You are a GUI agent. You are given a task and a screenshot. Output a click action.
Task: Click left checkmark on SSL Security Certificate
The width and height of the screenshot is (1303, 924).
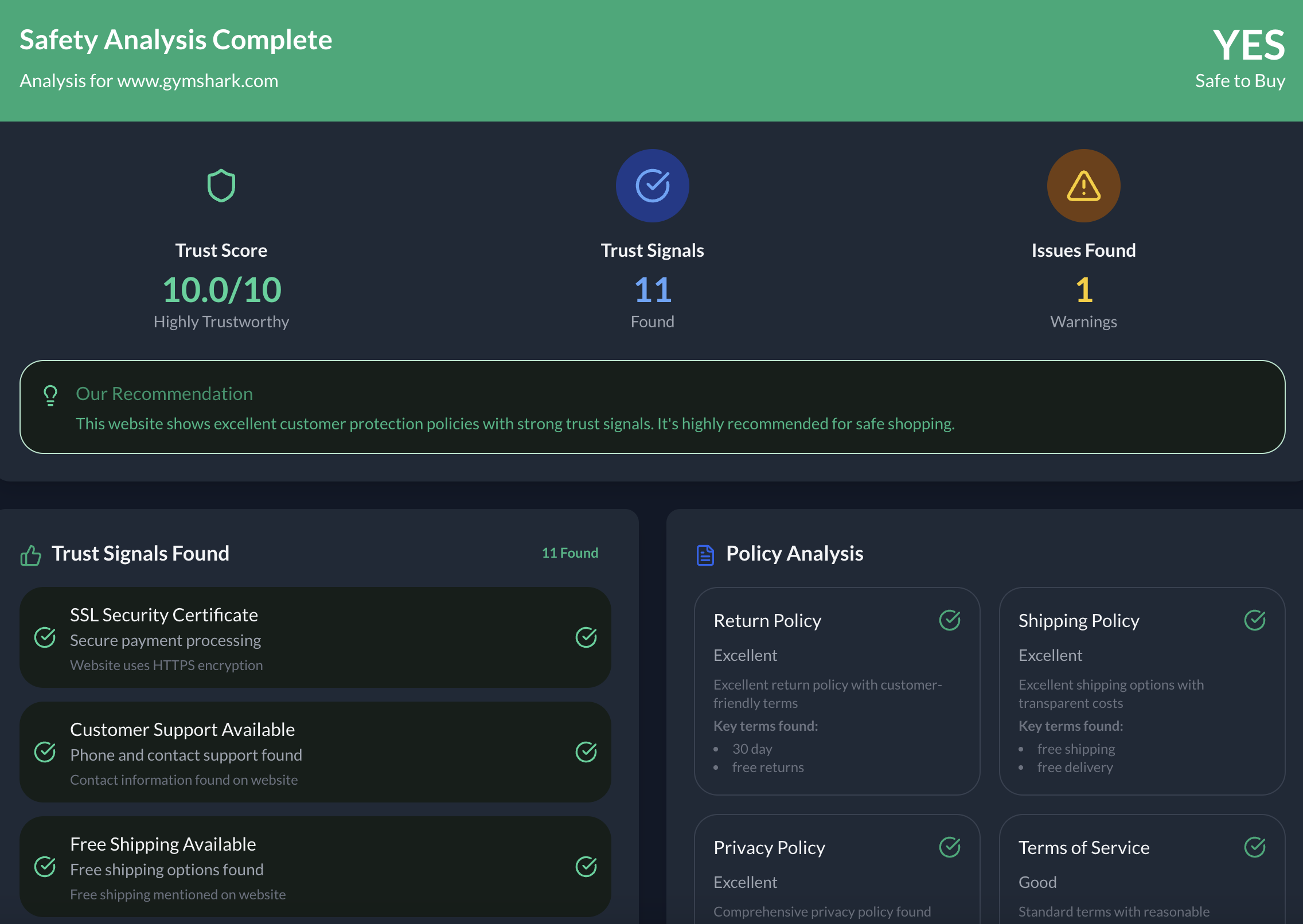click(45, 637)
